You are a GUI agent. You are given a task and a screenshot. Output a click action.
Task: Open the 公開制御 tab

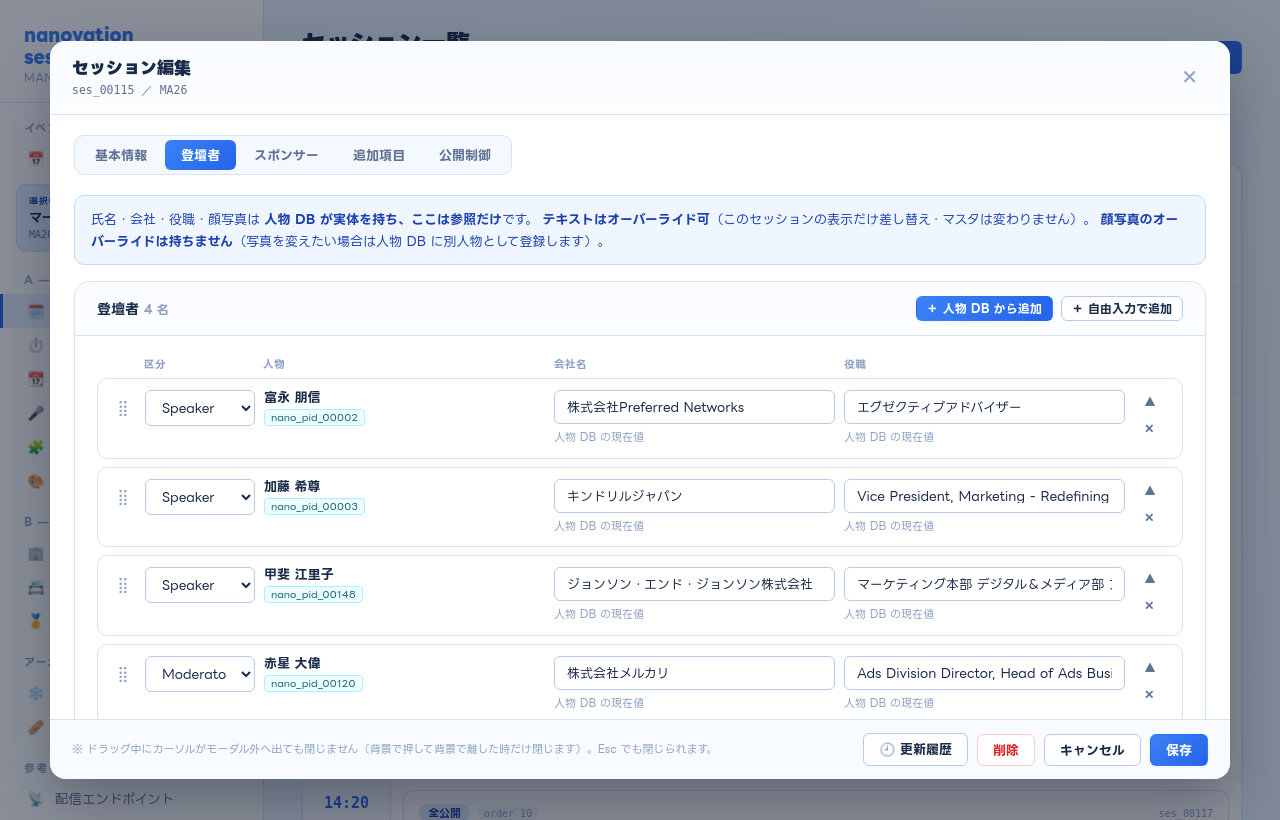tap(465, 155)
